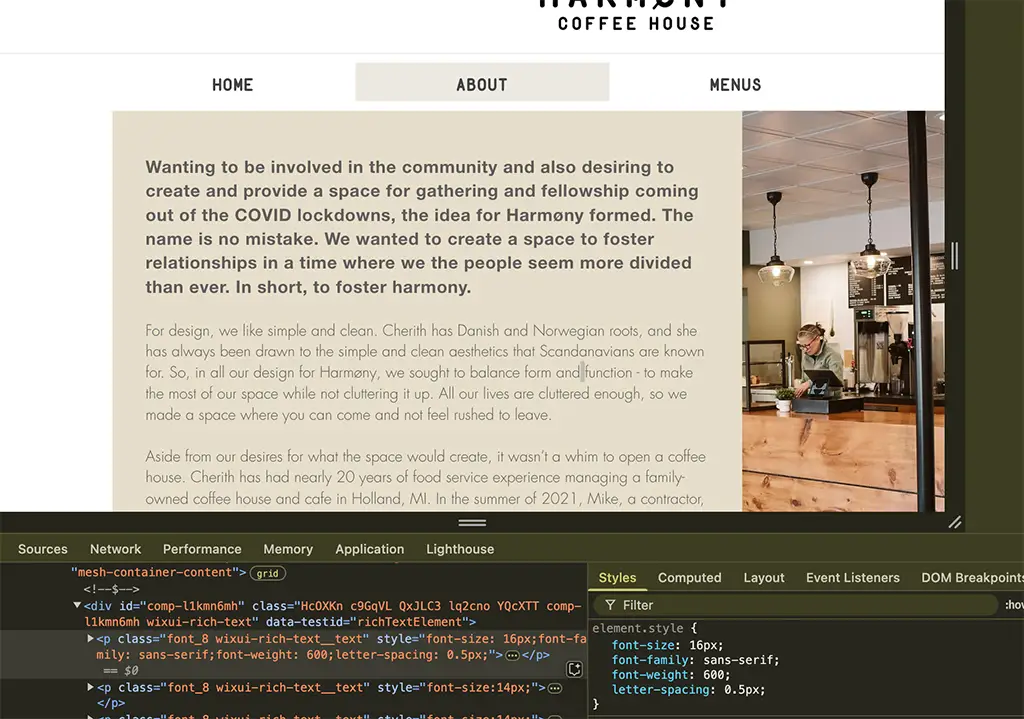The height and width of the screenshot is (719, 1024).
Task: Open the Network panel
Action: 115,548
